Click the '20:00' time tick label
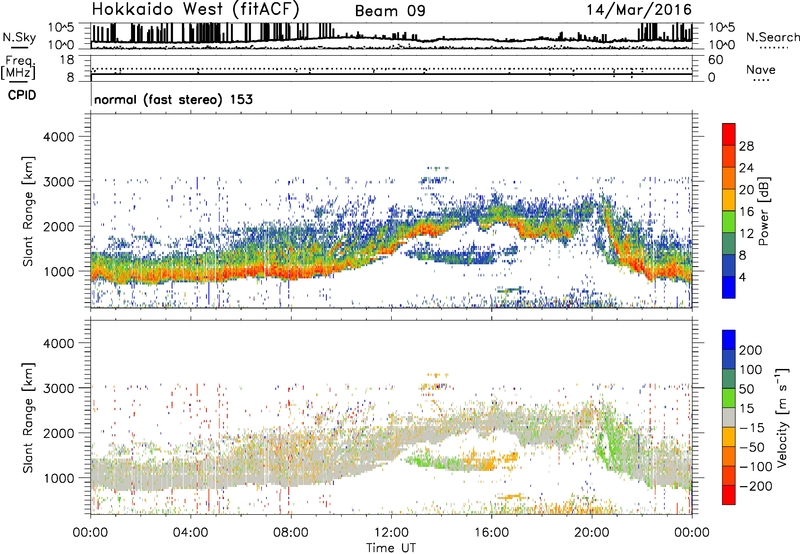 coord(591,533)
